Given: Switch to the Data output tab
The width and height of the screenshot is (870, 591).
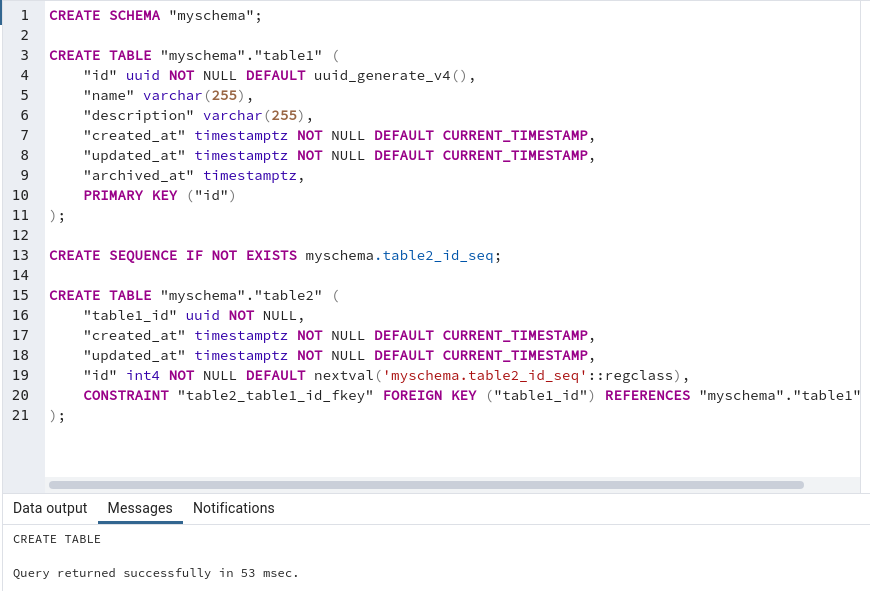Looking at the screenshot, I should [x=50, y=508].
